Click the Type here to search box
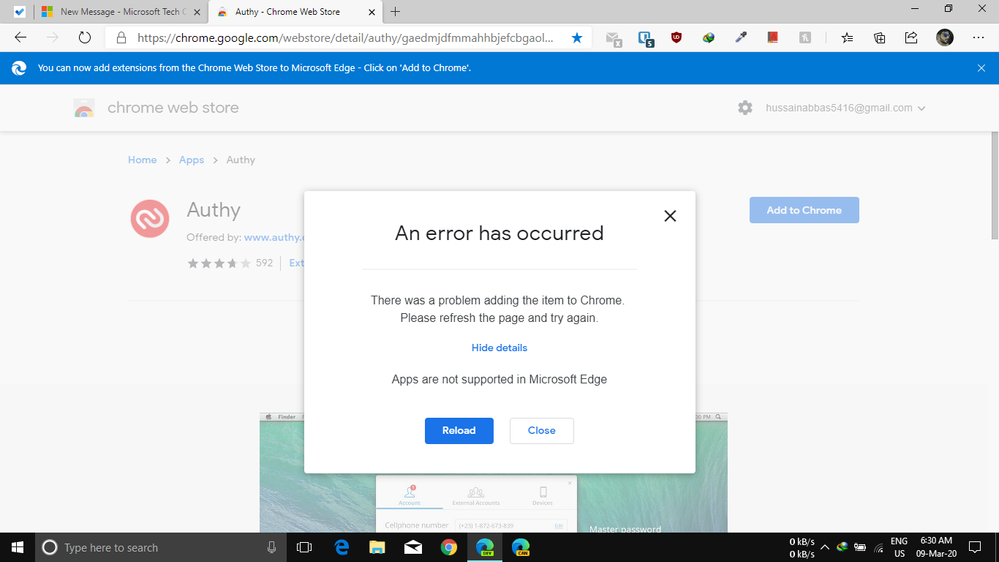Image resolution: width=999 pixels, height=562 pixels. pos(159,547)
